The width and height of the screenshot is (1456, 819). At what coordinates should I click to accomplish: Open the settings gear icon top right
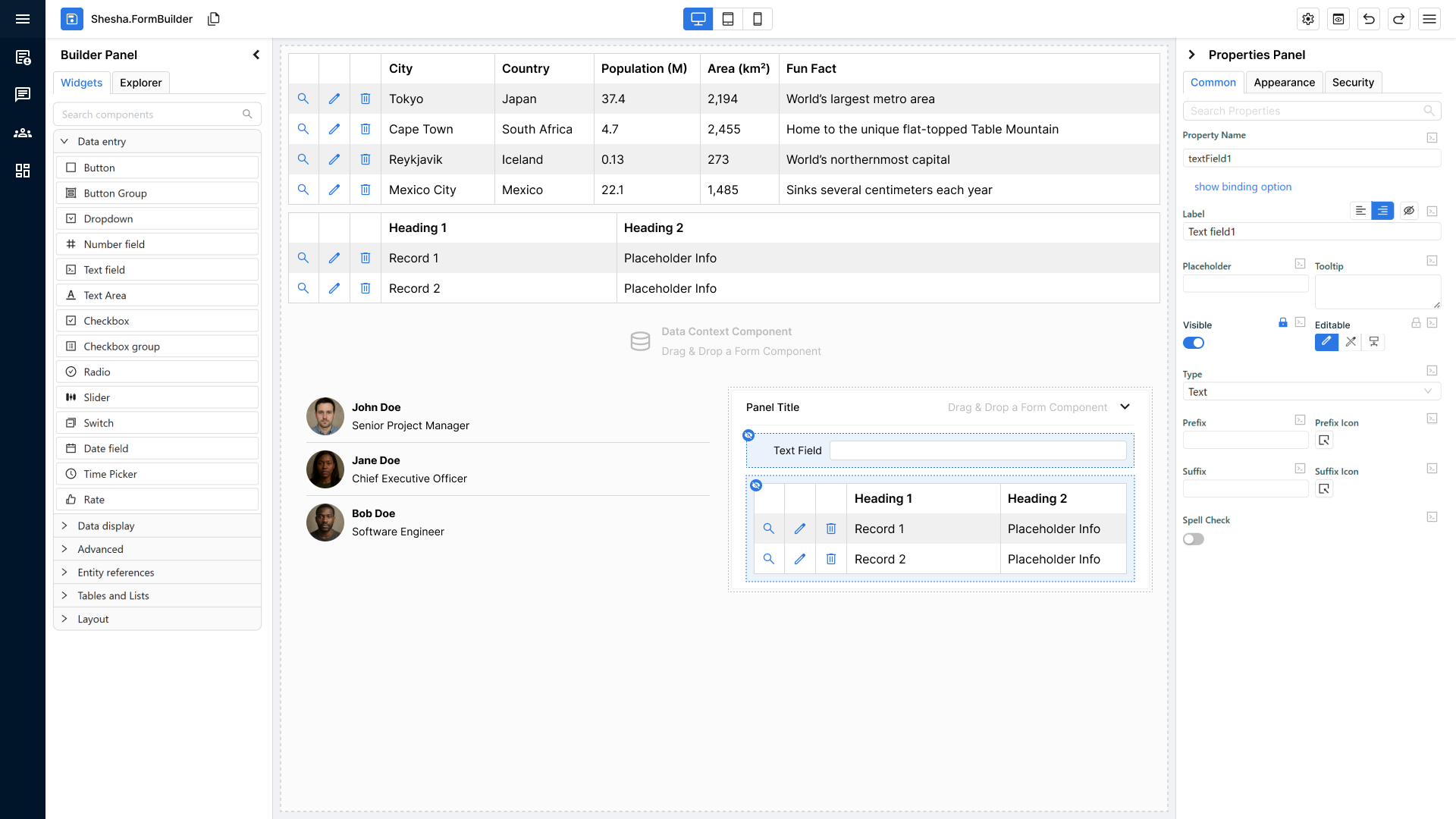[1308, 19]
